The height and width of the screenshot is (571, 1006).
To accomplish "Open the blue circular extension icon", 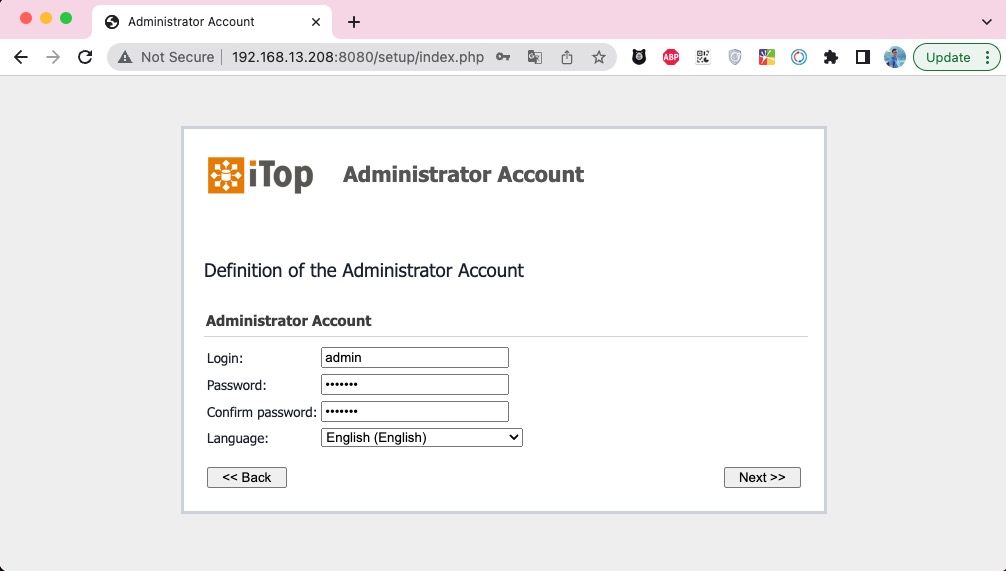I will coord(799,57).
